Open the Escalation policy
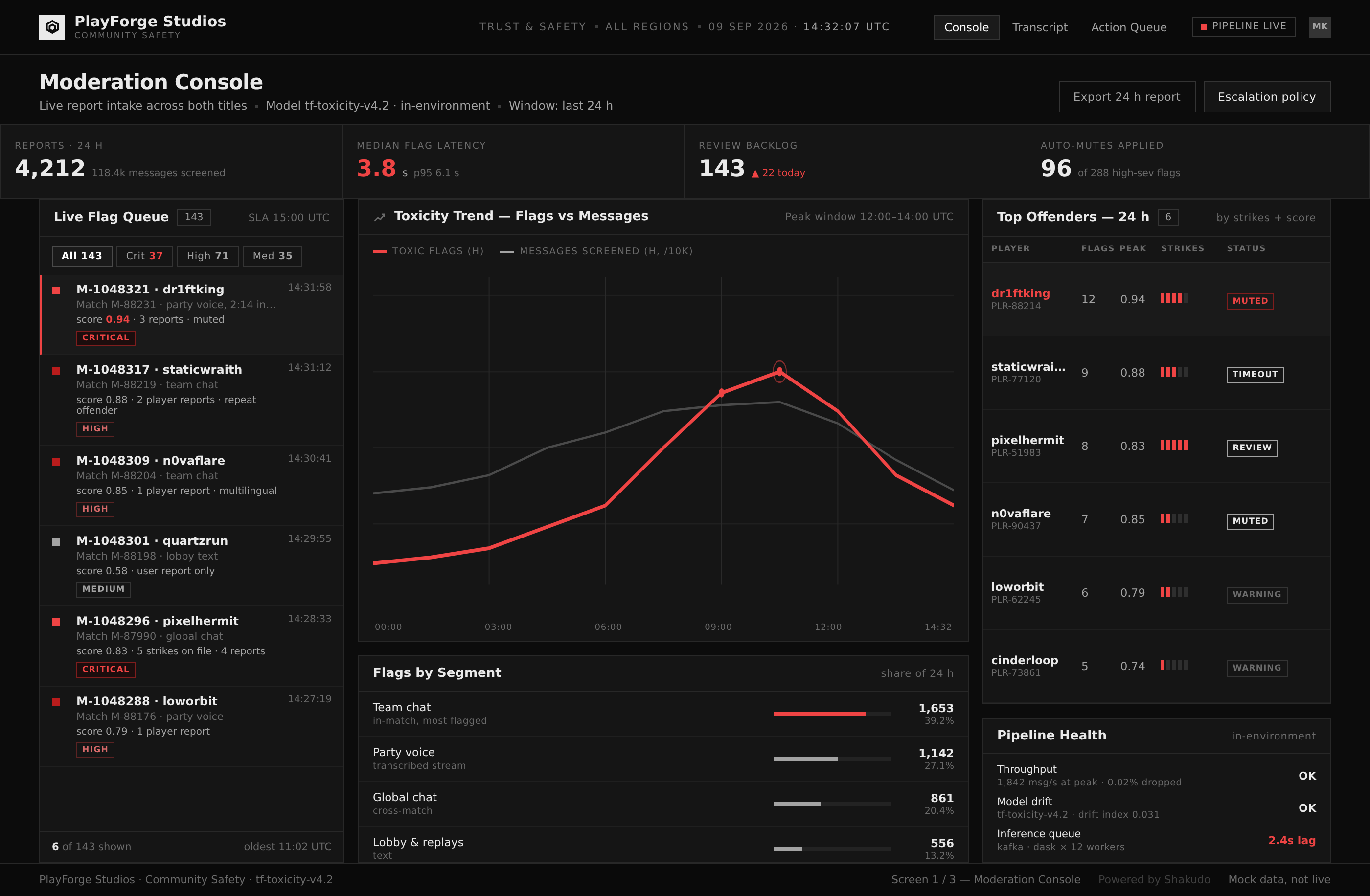The width and height of the screenshot is (1370, 896). click(1266, 97)
